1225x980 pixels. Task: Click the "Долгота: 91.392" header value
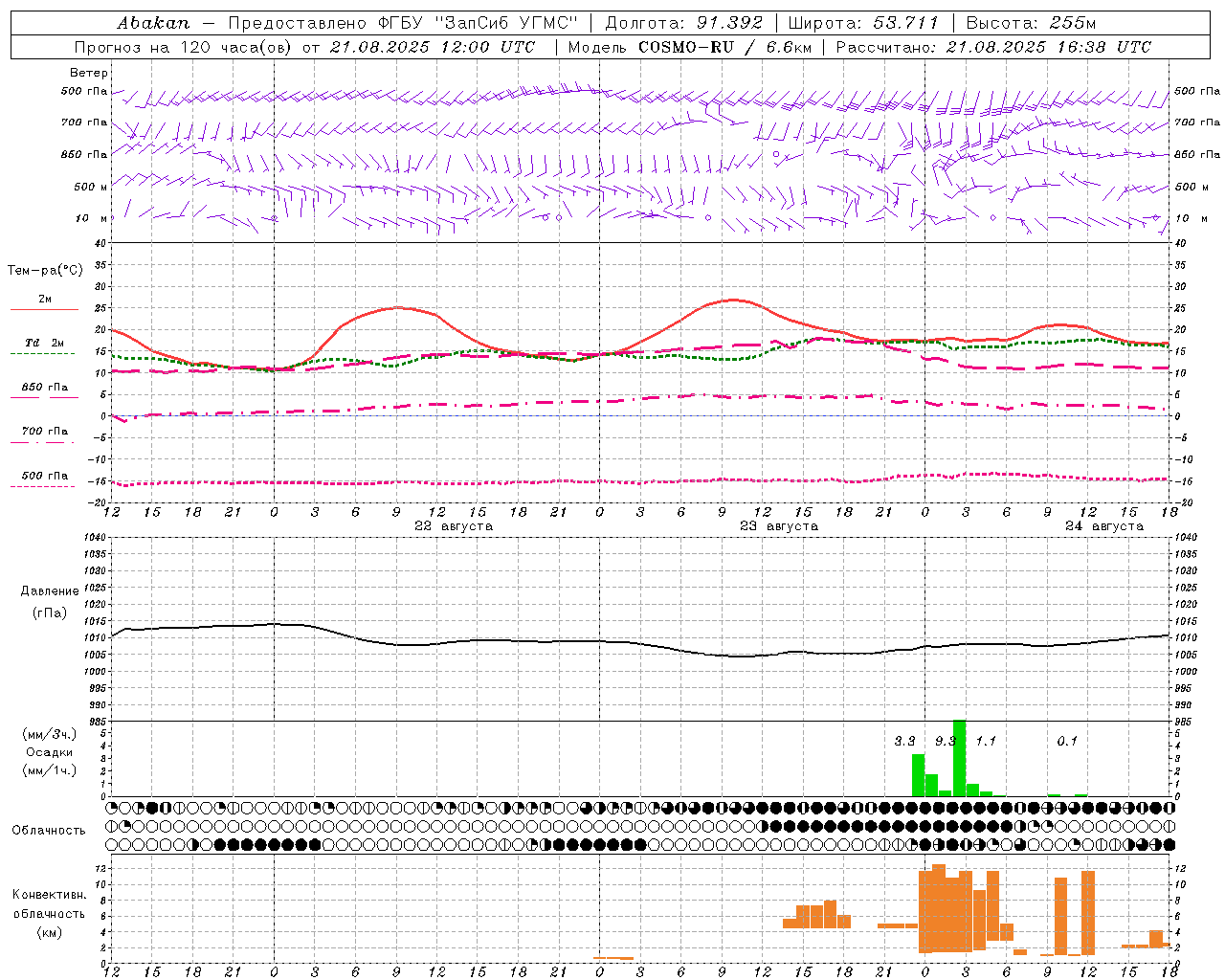[x=683, y=23]
